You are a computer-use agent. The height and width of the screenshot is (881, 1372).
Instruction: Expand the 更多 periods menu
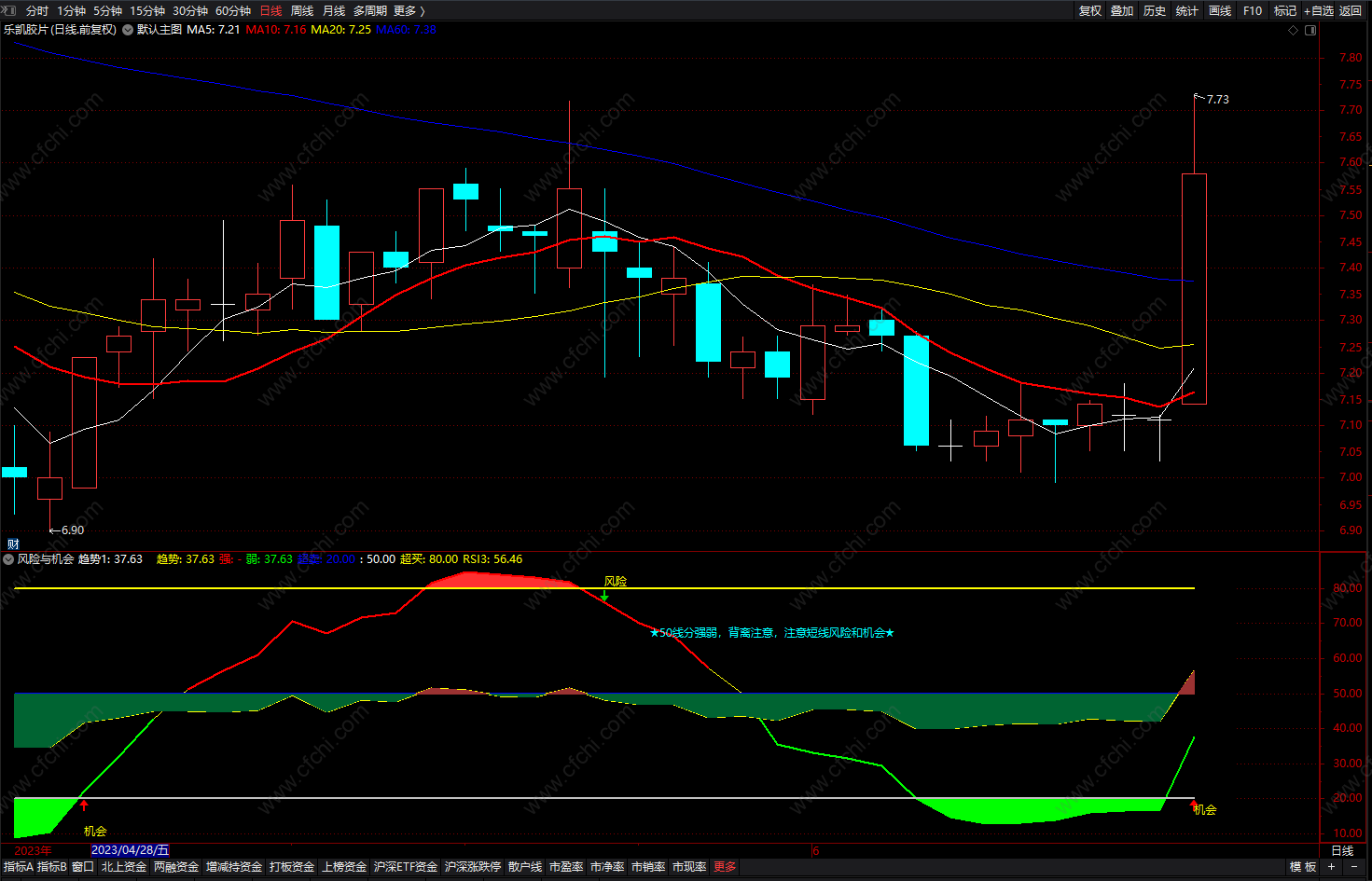[409, 10]
